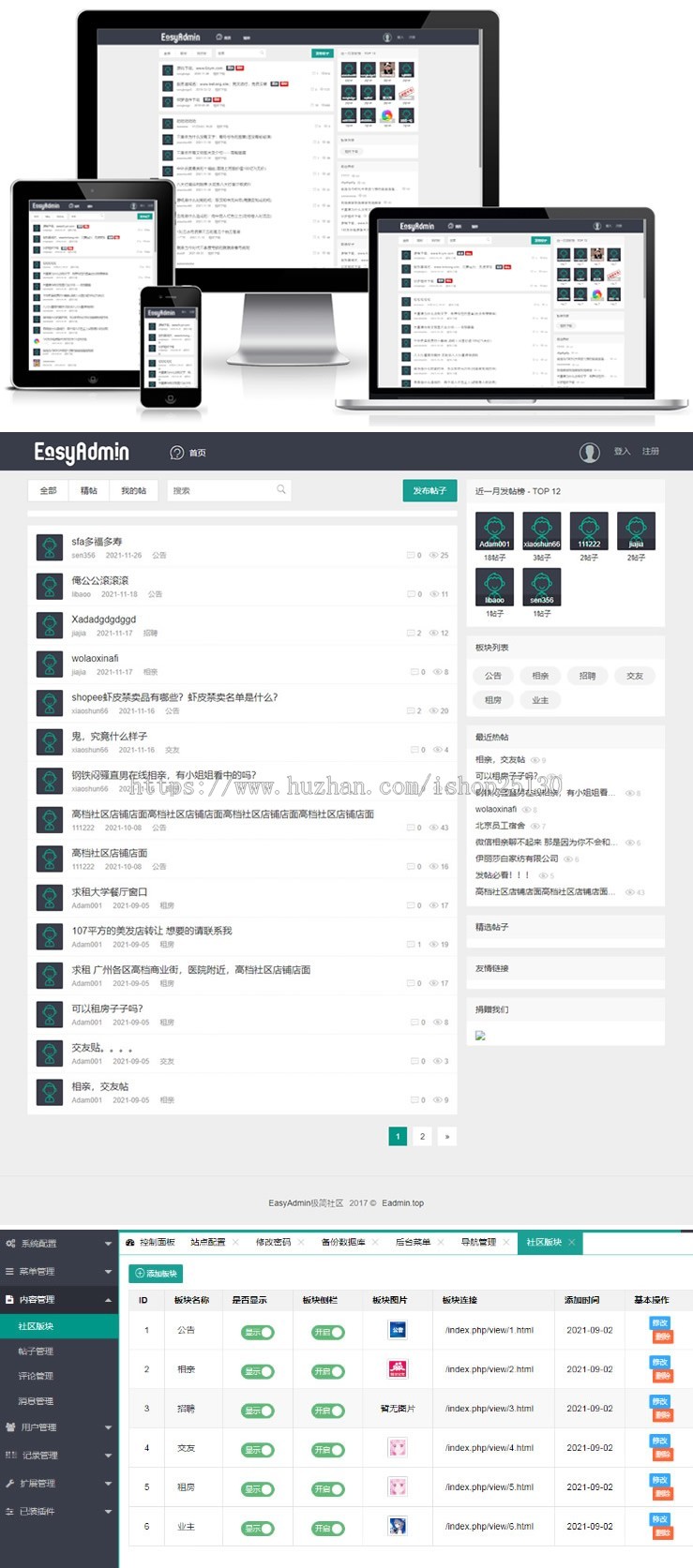Switch to 控制面板 tab
Viewport: 693px width, 1568px height.
pyautogui.click(x=151, y=1242)
